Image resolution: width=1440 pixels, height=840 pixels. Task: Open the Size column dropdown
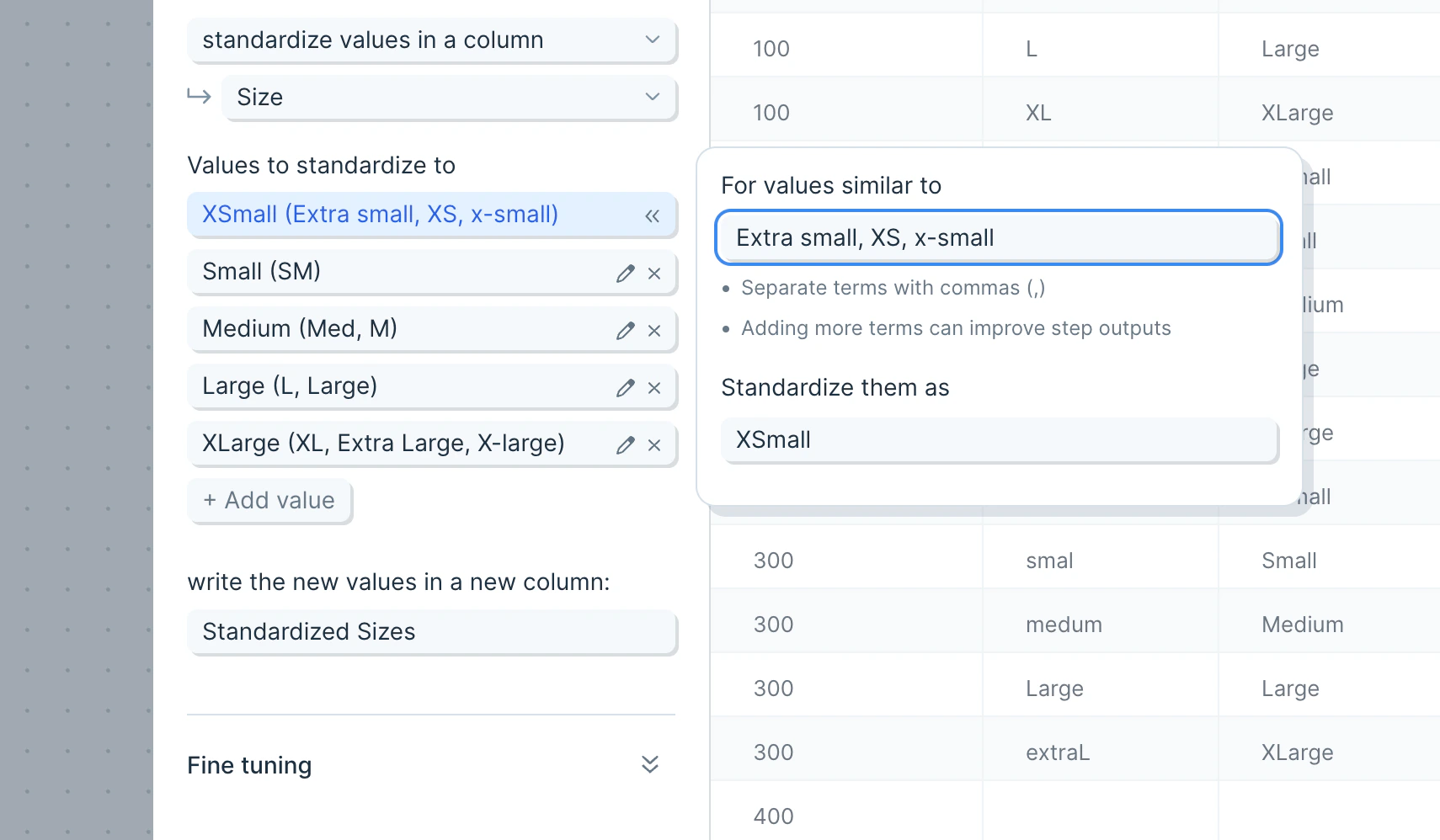click(x=449, y=98)
